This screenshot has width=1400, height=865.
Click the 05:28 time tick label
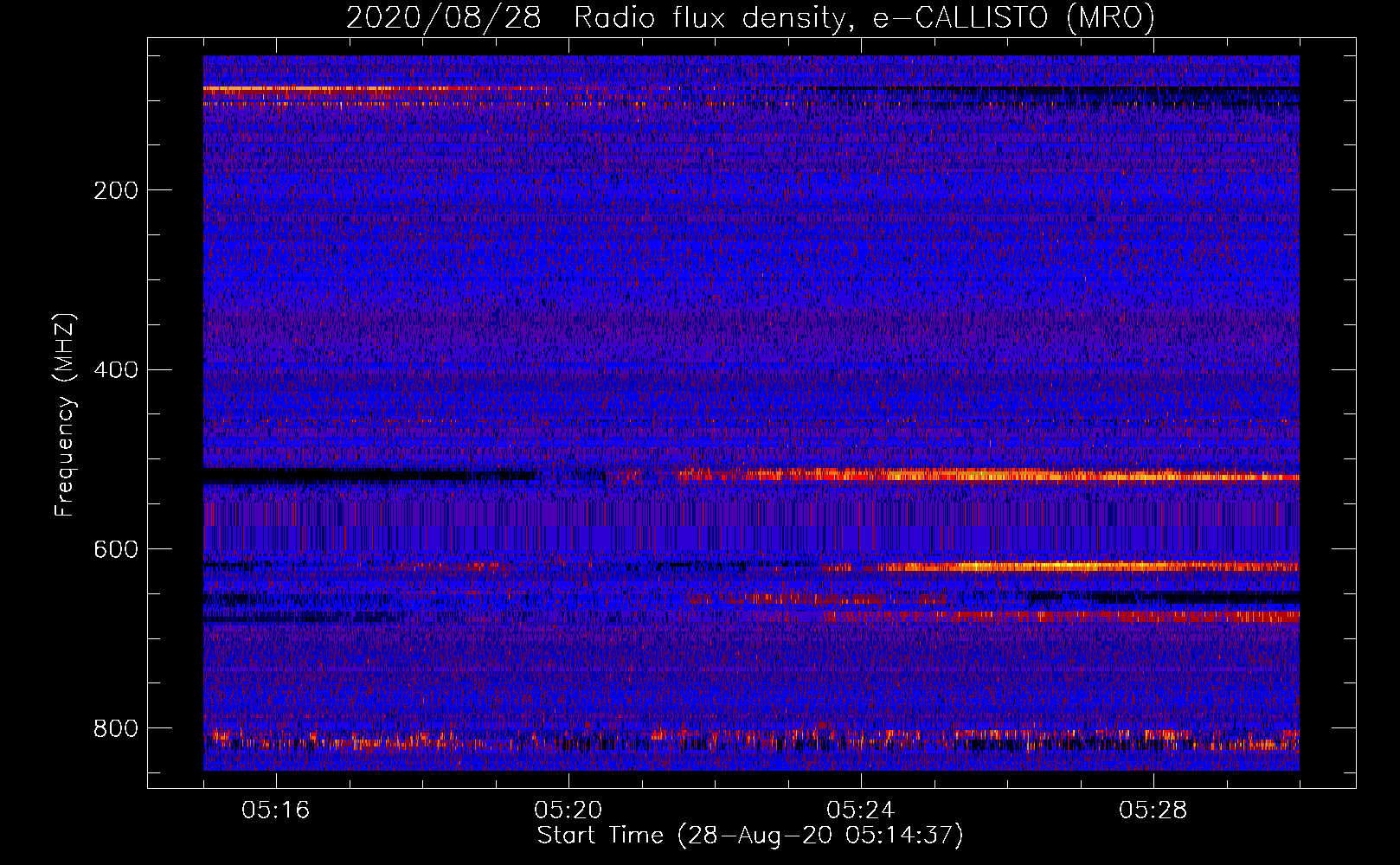(x=1153, y=811)
